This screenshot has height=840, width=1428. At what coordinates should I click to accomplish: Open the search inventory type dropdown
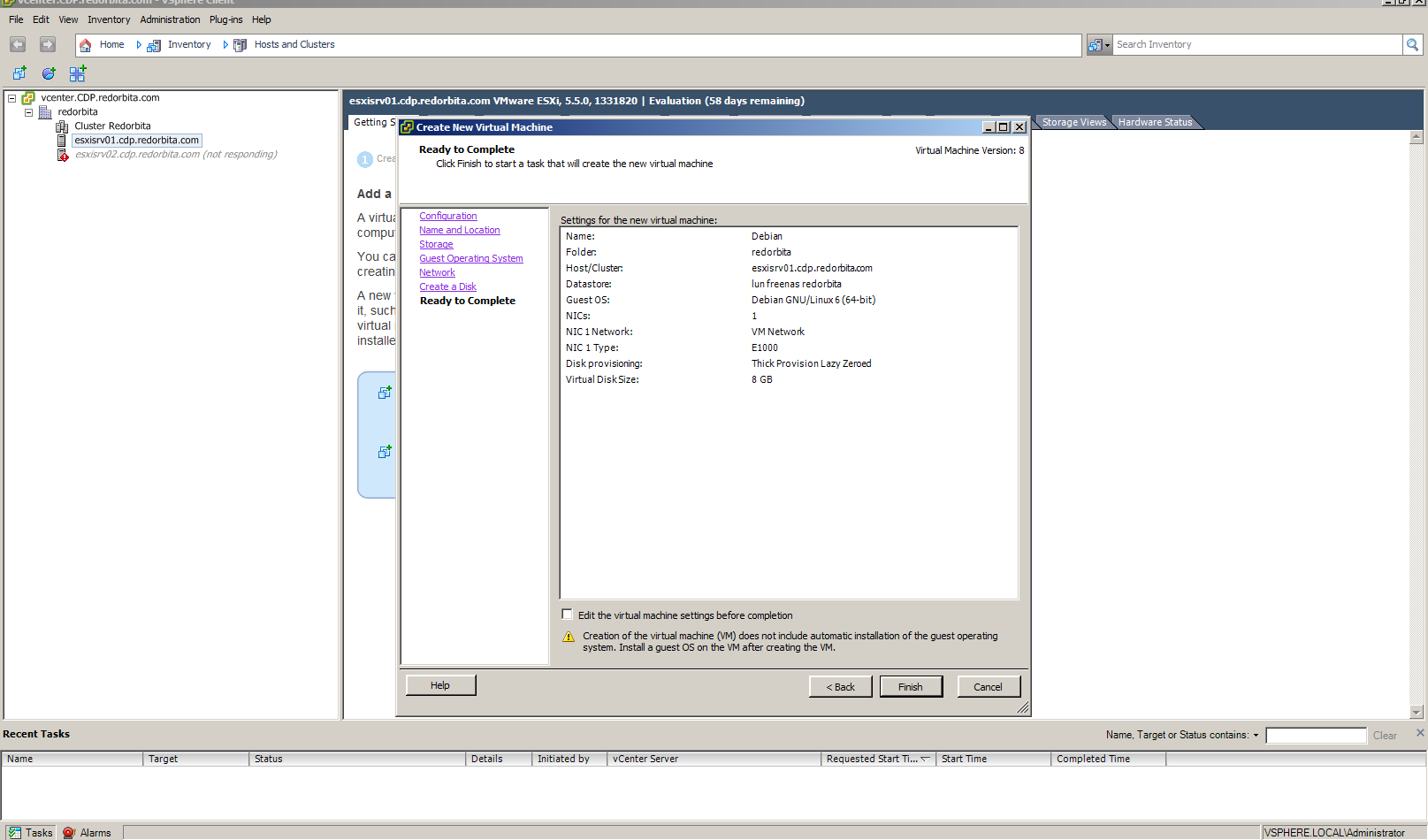[1098, 45]
